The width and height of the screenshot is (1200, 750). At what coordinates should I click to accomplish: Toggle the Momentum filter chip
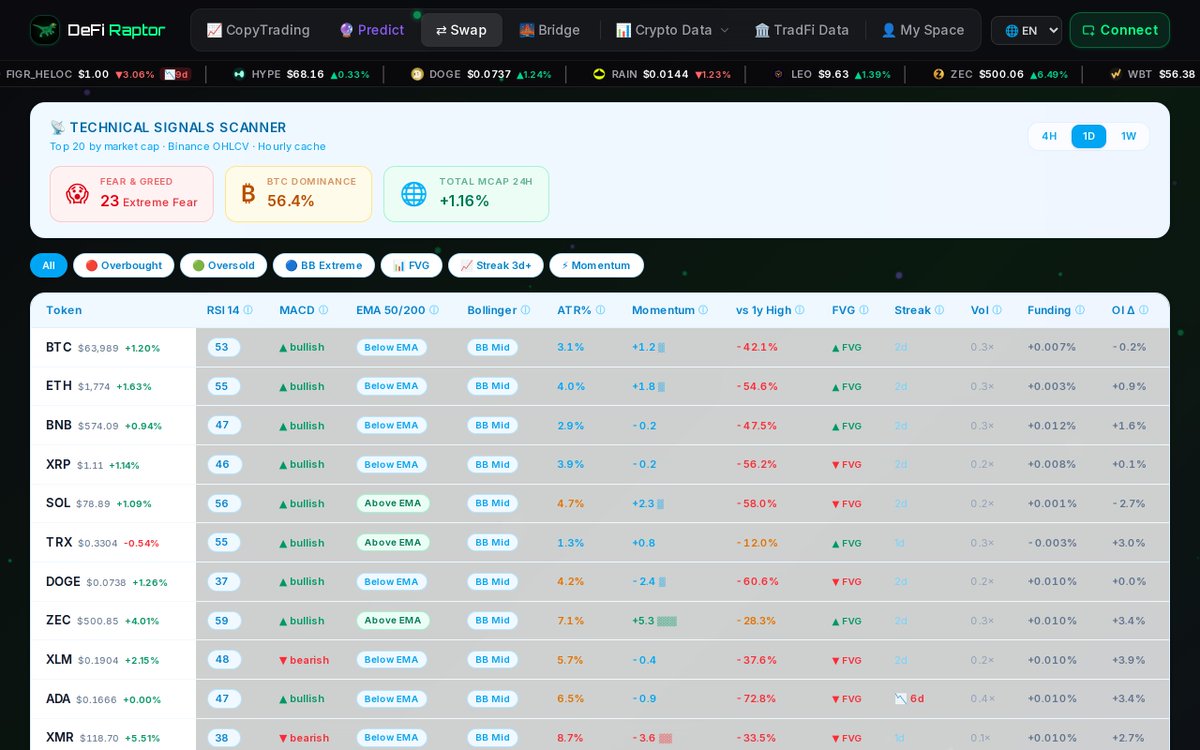pos(596,265)
